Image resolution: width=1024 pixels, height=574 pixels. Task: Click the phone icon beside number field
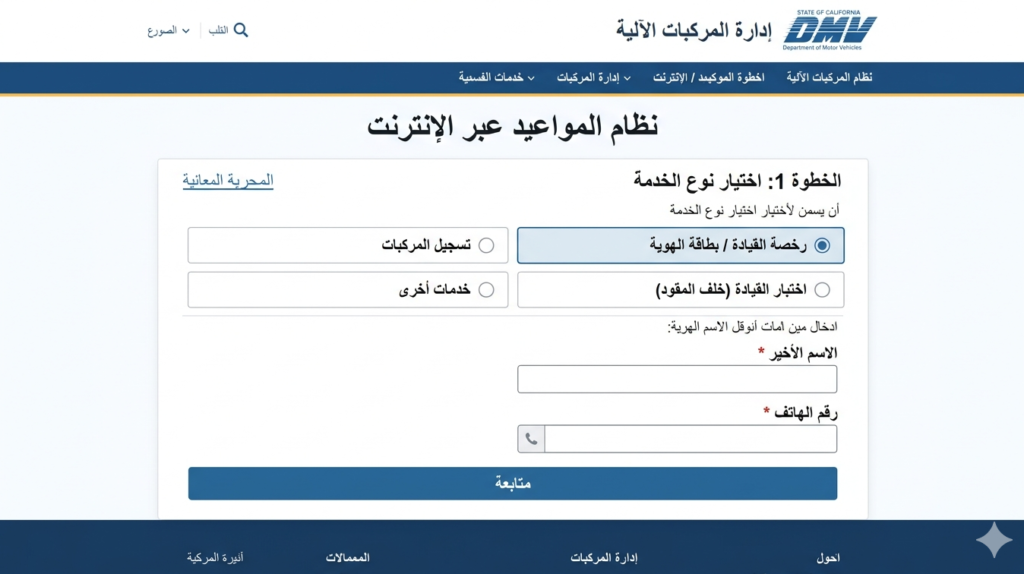point(531,439)
